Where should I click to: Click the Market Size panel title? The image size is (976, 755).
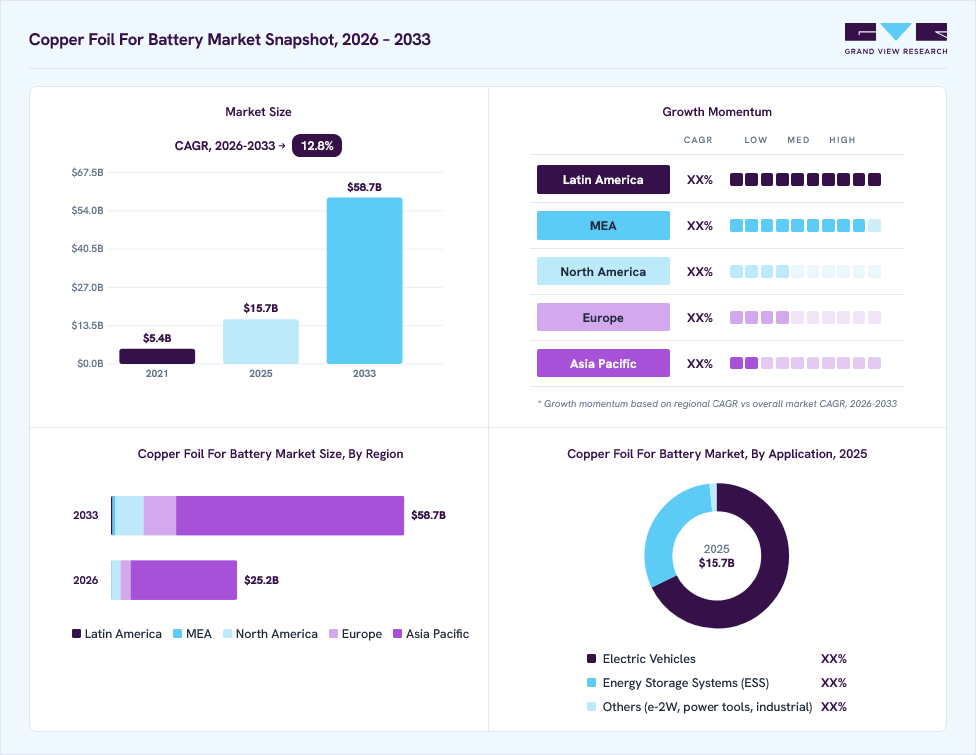(258, 112)
